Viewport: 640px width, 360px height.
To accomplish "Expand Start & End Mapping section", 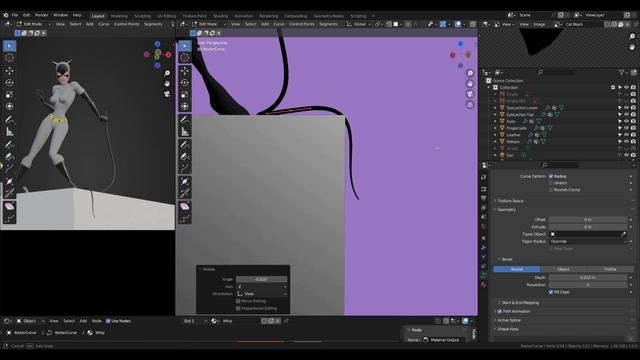I will pyautogui.click(x=520, y=303).
